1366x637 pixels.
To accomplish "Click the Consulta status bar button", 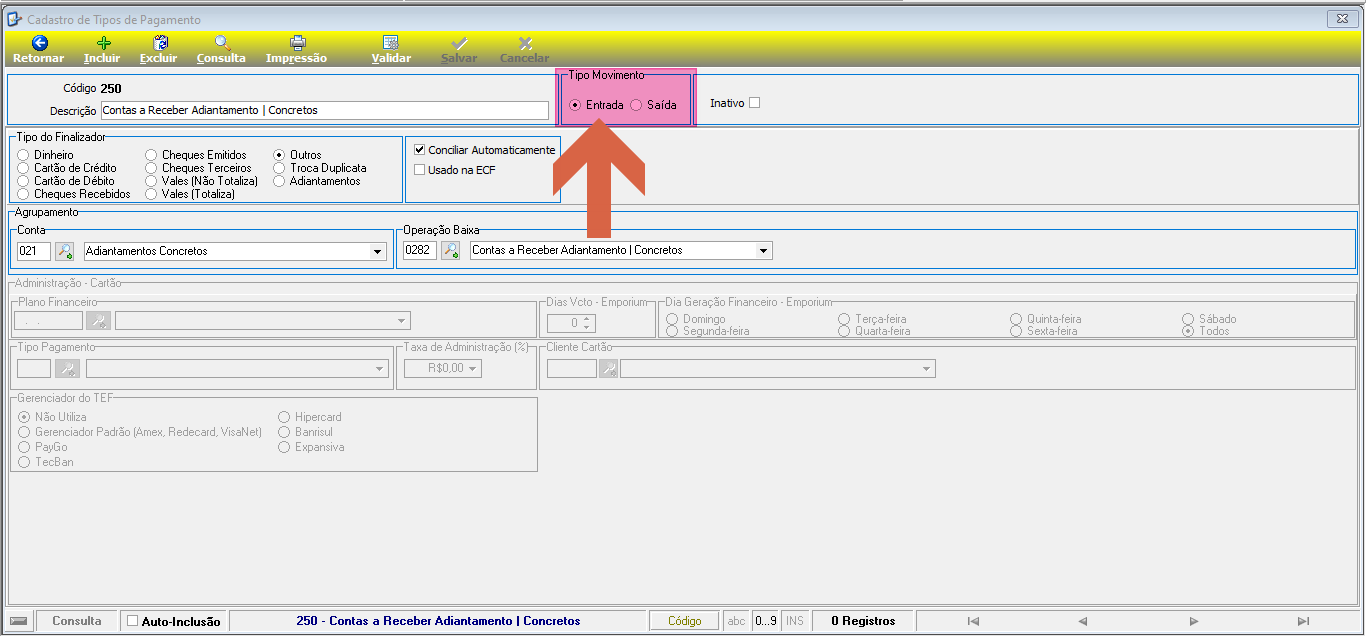I will click(77, 621).
